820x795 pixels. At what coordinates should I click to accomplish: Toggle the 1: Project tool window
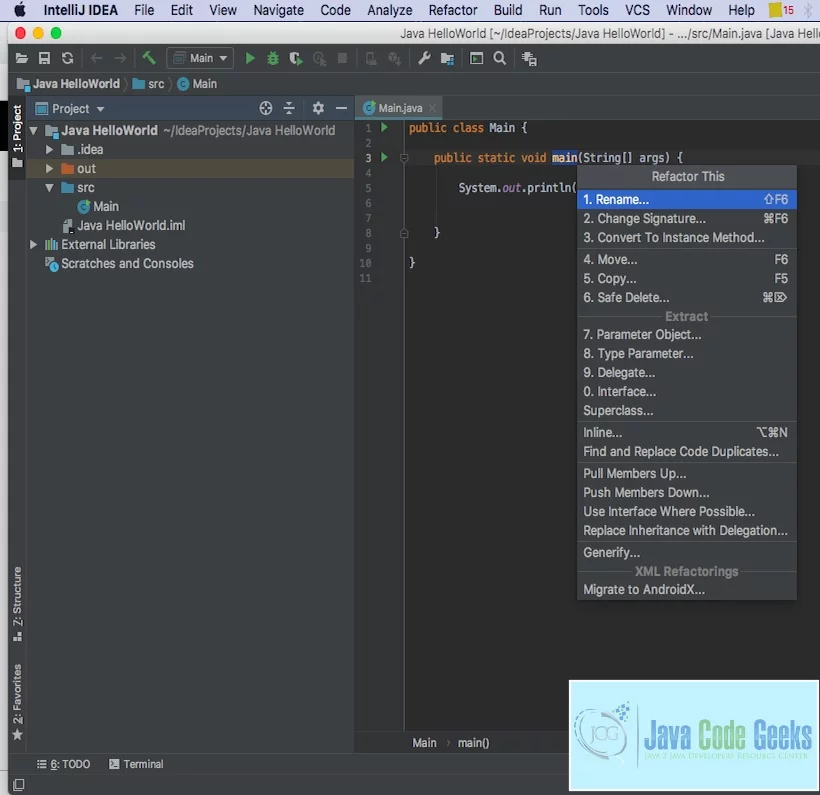[17, 135]
